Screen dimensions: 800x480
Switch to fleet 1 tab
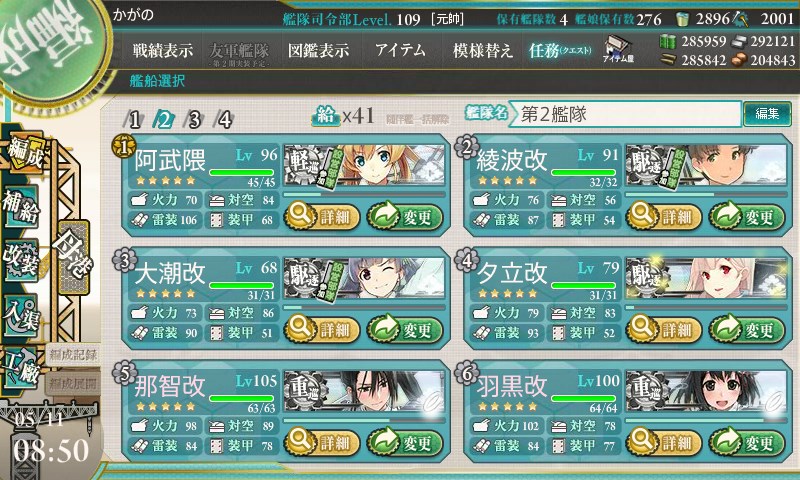coord(134,120)
